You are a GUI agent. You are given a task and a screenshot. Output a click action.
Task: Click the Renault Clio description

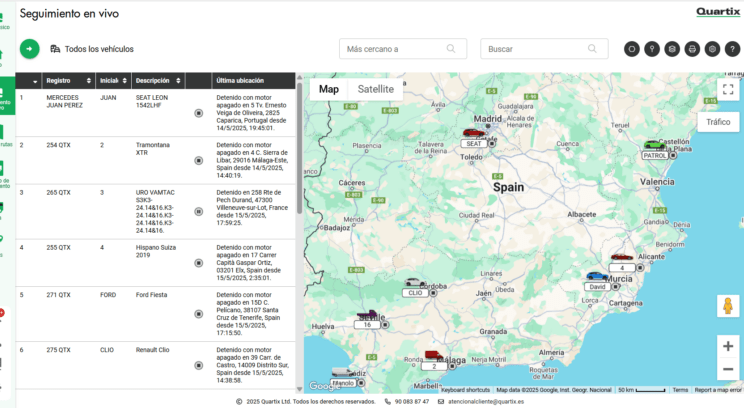(x=152, y=350)
